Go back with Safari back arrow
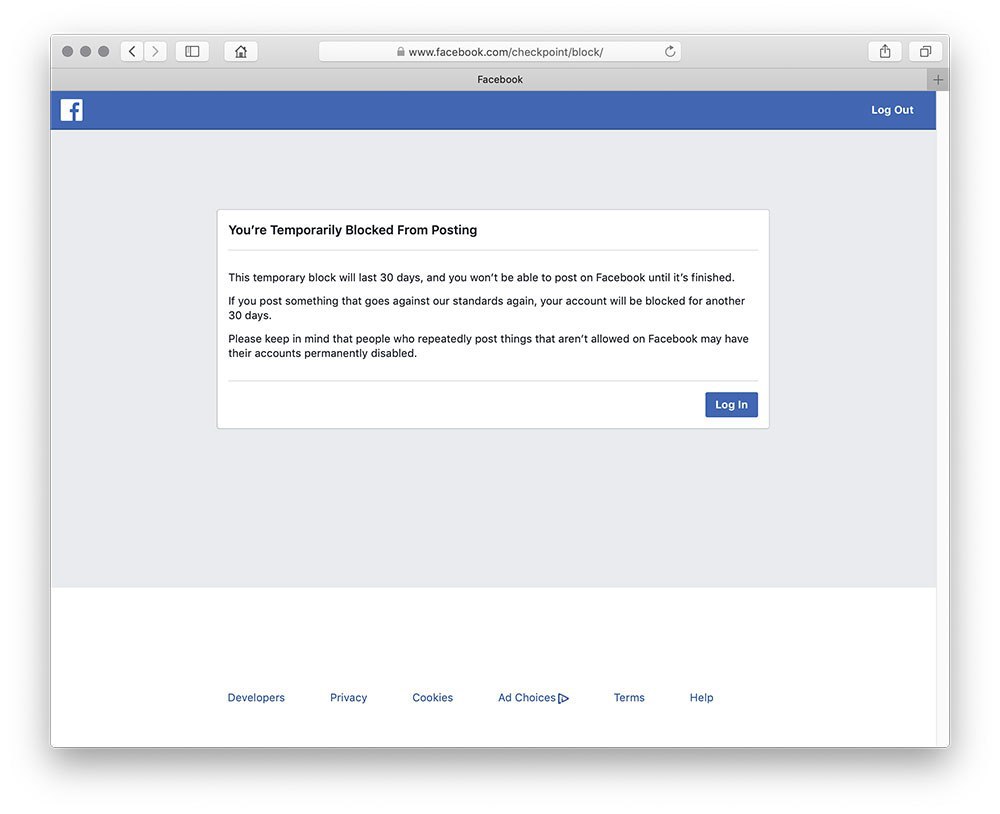Viewport: 1000px width, 814px height. coord(132,52)
